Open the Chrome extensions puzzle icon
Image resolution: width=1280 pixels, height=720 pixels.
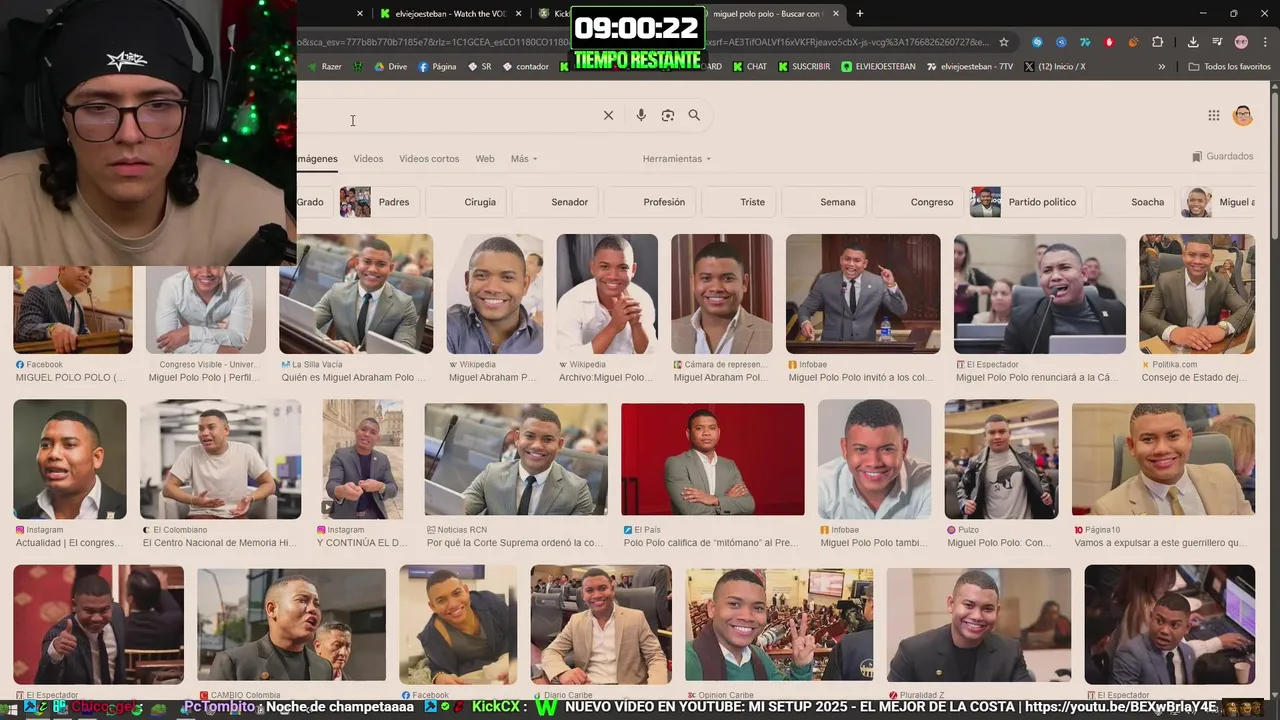click(1158, 42)
